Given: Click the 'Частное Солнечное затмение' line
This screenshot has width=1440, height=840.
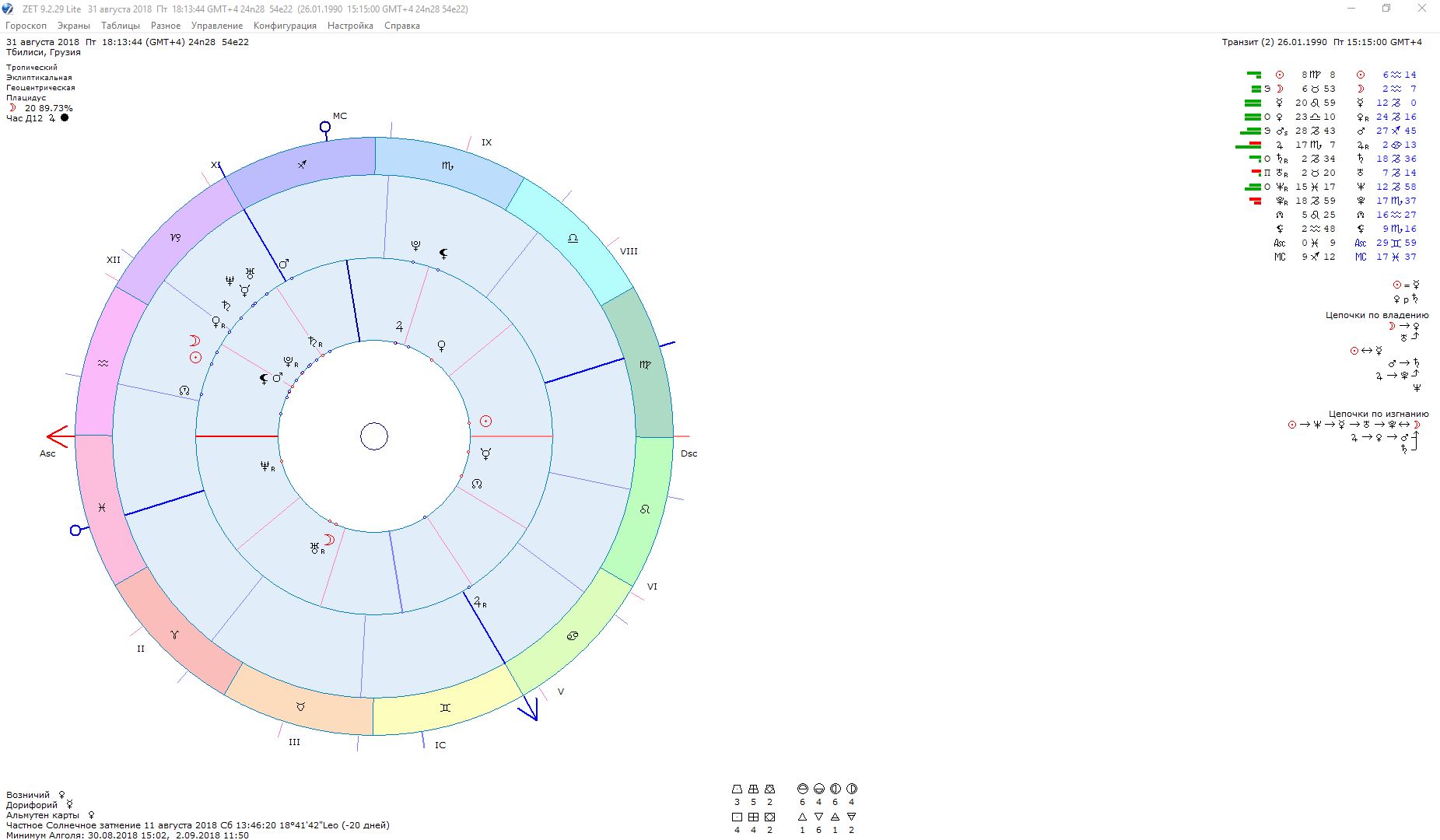Looking at the screenshot, I should pyautogui.click(x=198, y=825).
